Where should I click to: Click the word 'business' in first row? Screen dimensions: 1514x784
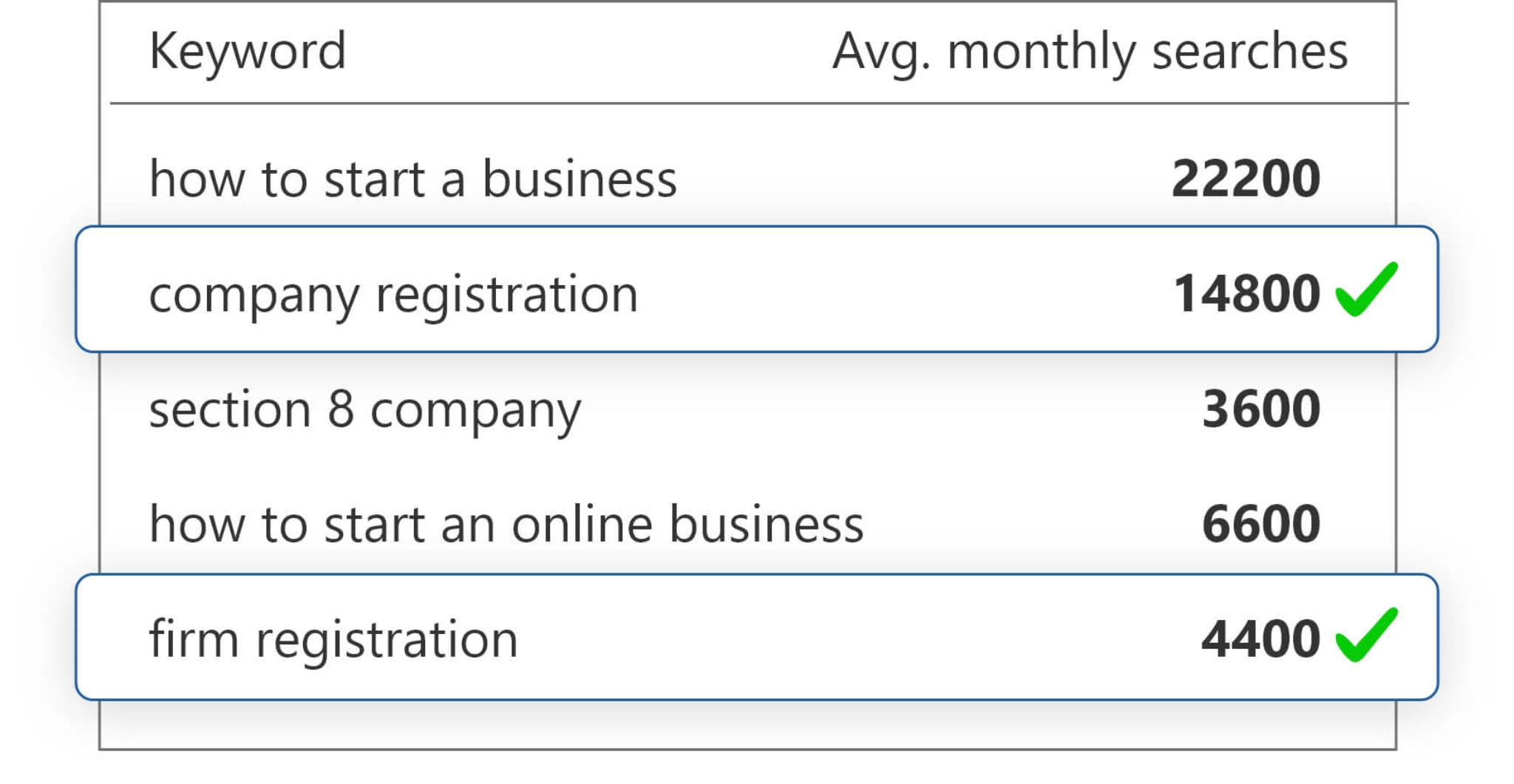coord(580,179)
